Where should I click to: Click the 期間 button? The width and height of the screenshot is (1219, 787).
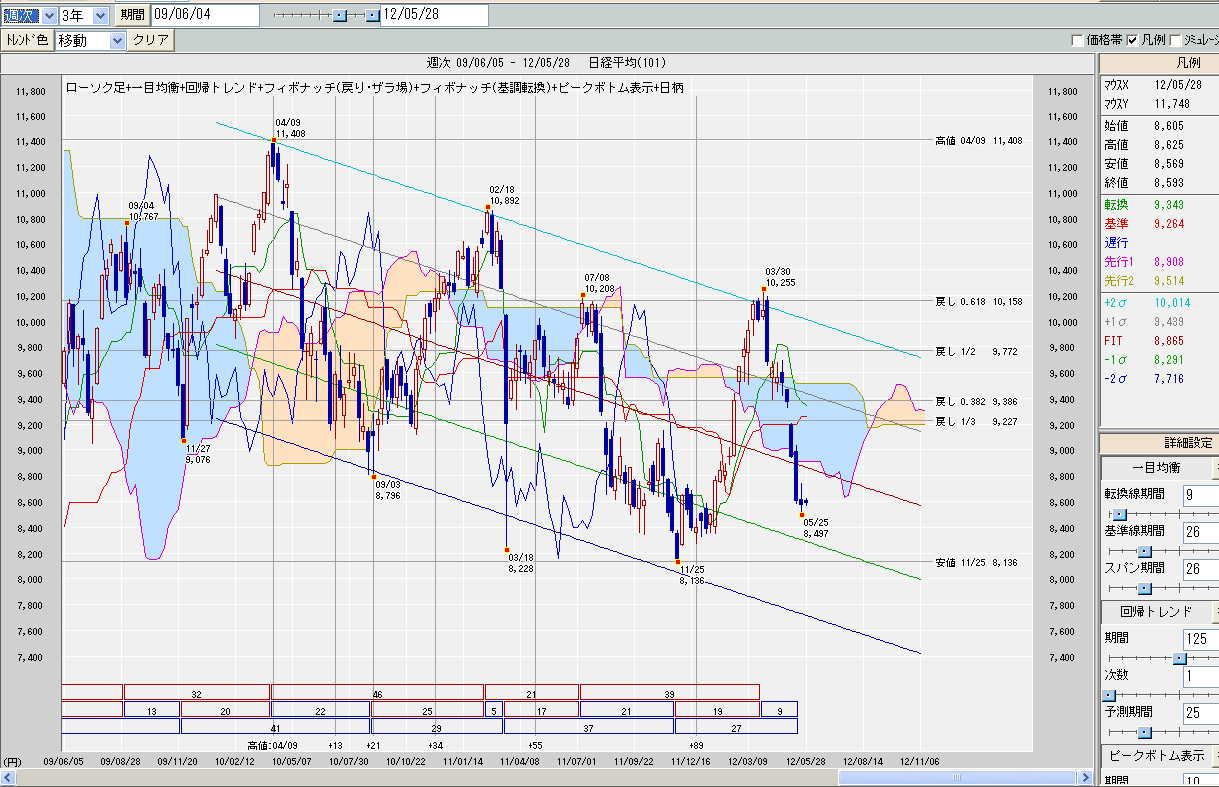click(x=131, y=15)
